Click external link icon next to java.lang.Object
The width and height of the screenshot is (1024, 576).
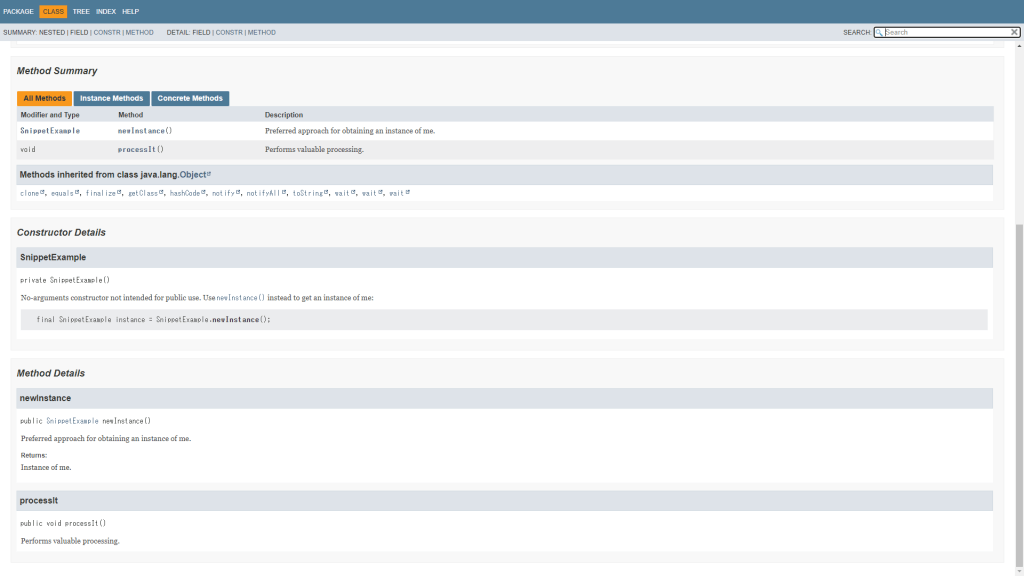coord(209,174)
